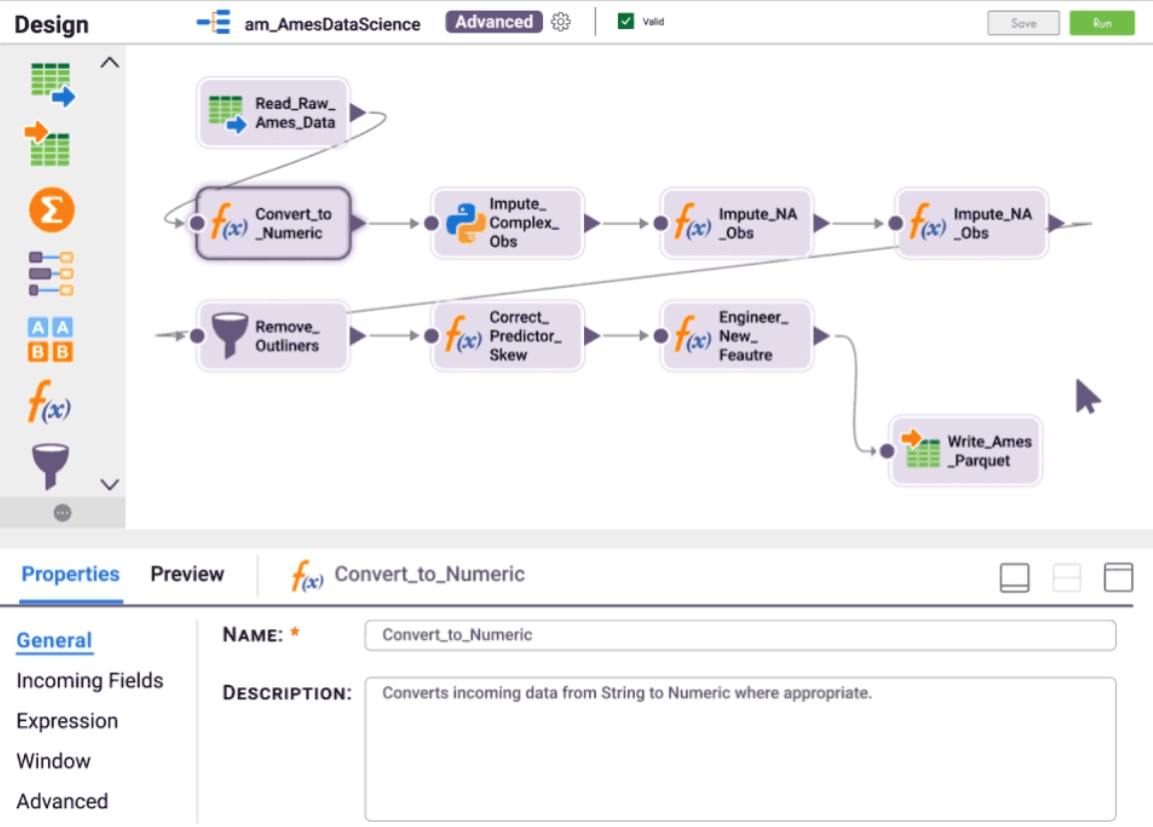Open the General properties section
Image resolution: width=1153 pixels, height=827 pixels.
click(x=54, y=640)
